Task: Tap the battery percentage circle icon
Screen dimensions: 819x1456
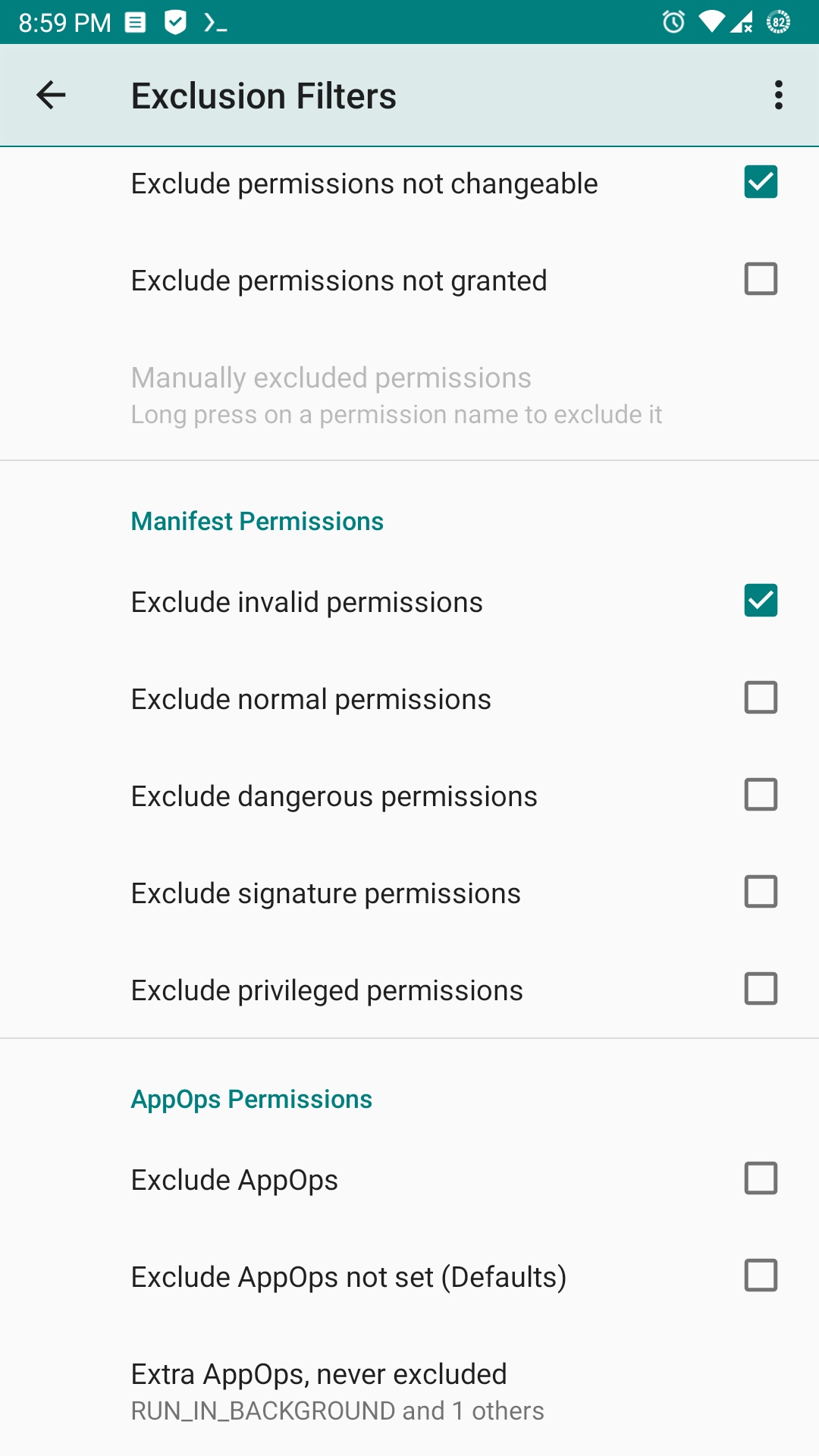Action: point(778,22)
